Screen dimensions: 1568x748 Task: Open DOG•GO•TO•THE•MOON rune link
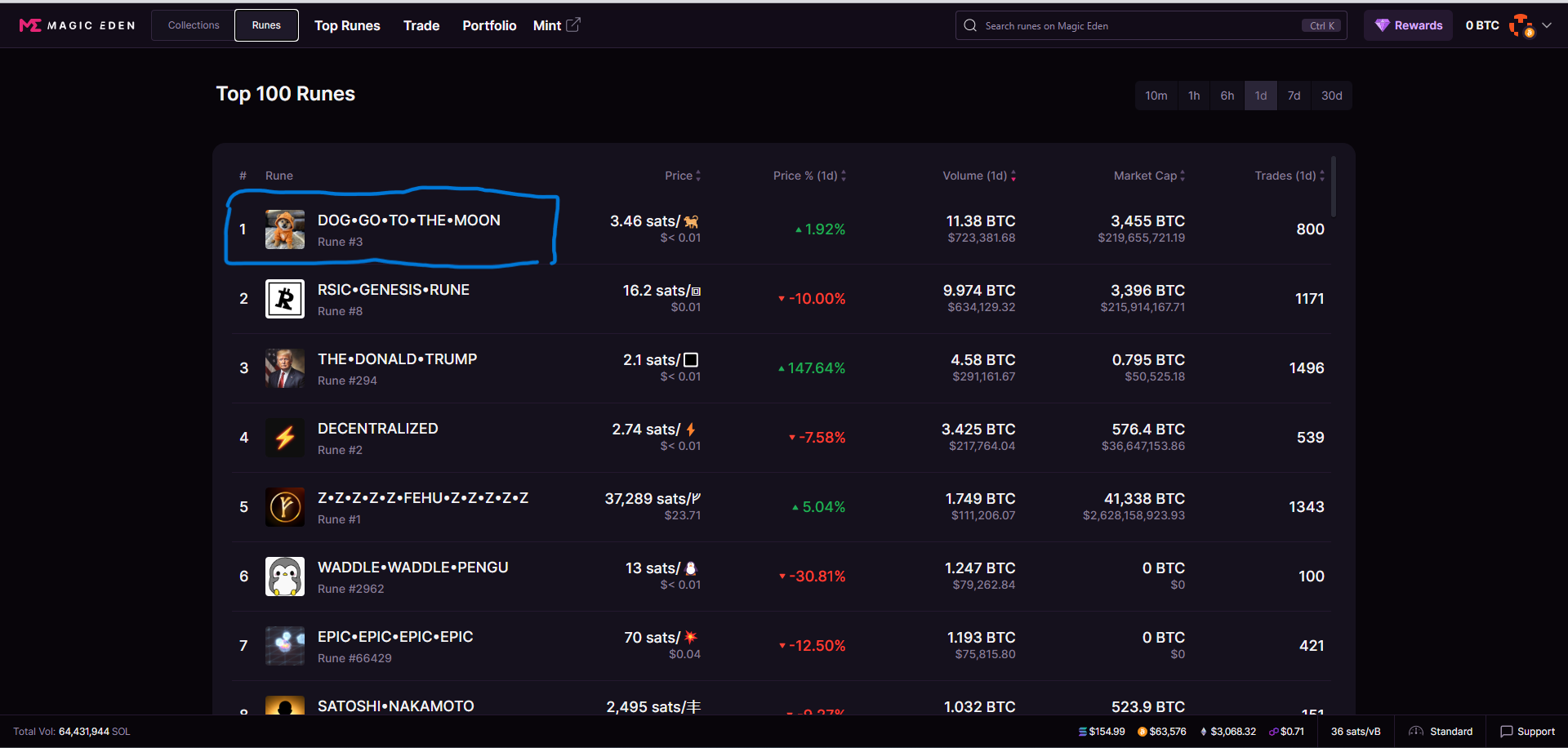(409, 220)
